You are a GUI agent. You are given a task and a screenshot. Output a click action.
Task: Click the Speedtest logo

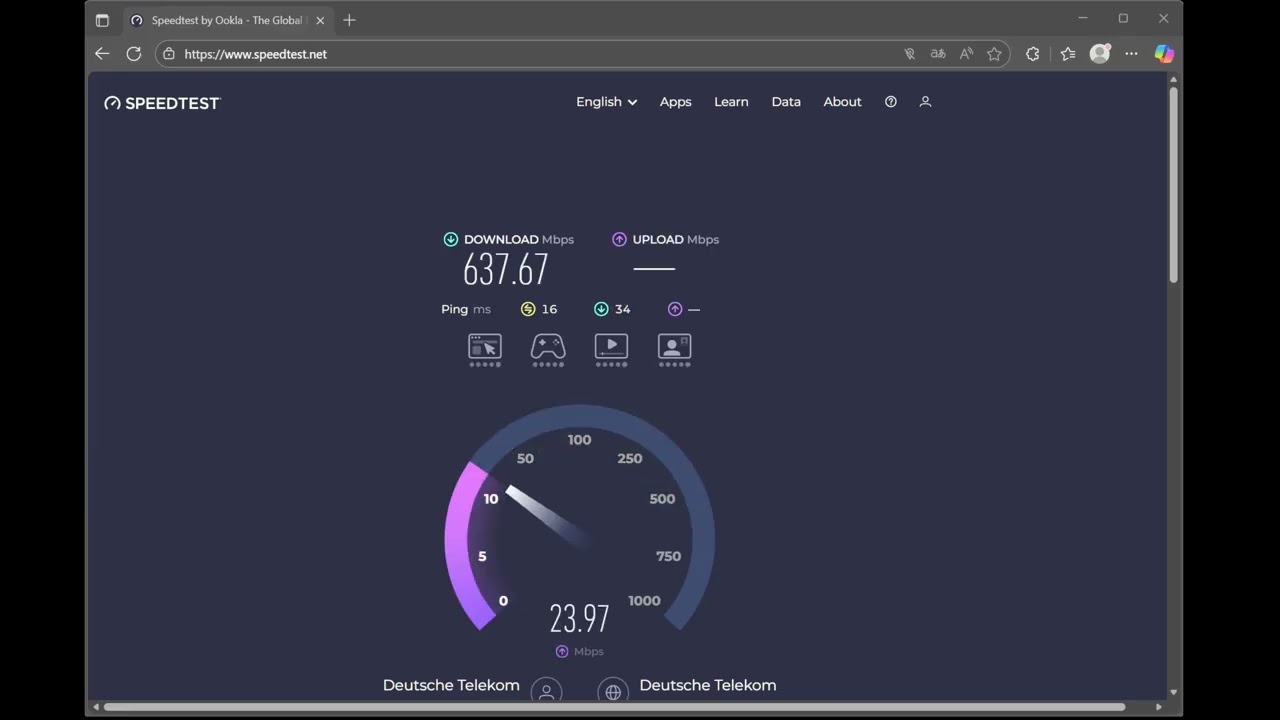(x=162, y=103)
